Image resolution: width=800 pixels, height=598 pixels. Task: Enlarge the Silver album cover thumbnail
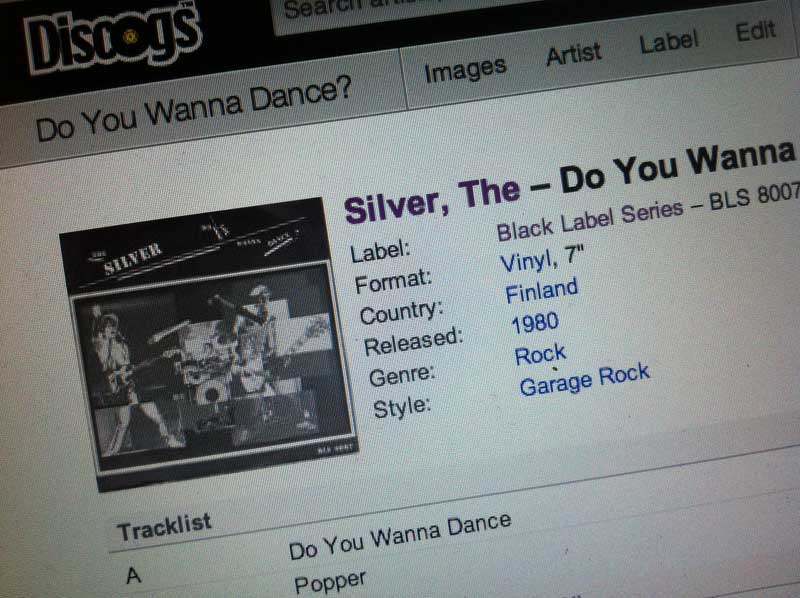pyautogui.click(x=209, y=343)
